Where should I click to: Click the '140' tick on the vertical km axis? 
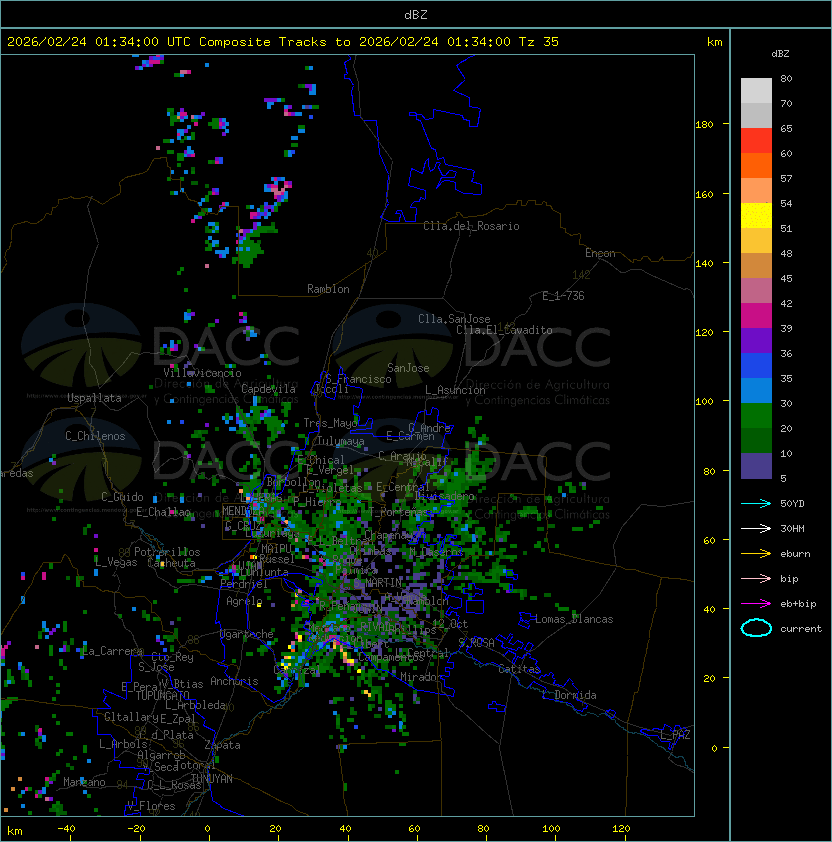coord(704,263)
